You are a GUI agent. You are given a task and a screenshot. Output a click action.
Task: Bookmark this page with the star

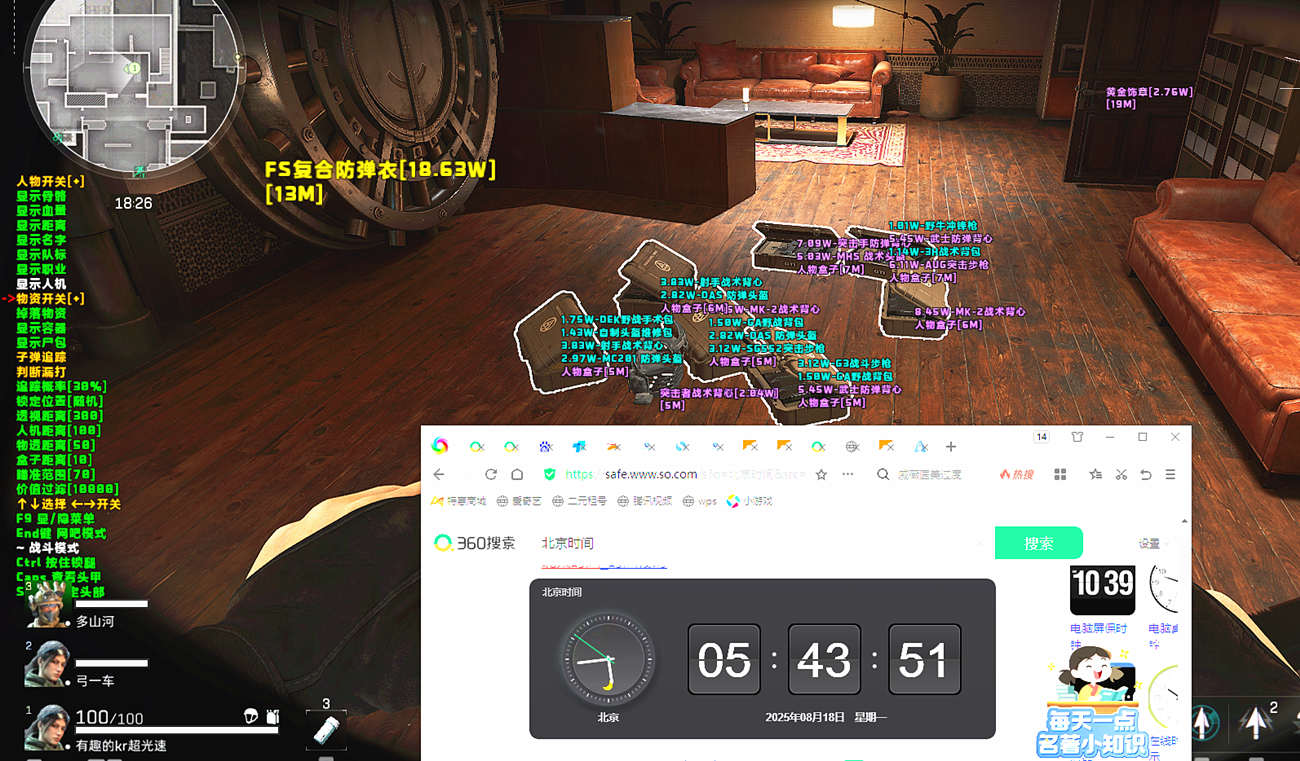tap(821, 474)
